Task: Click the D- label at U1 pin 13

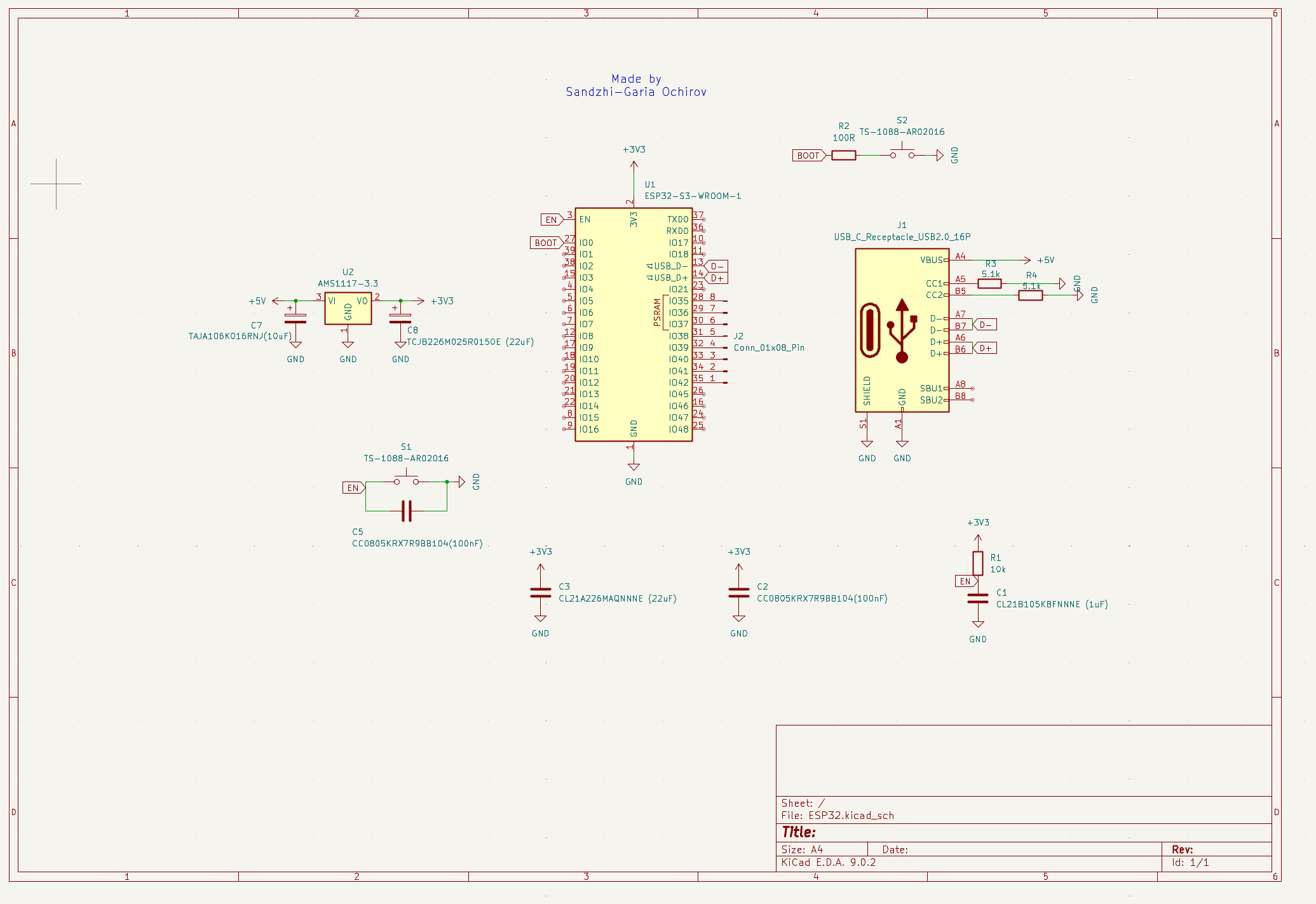Action: (717, 266)
